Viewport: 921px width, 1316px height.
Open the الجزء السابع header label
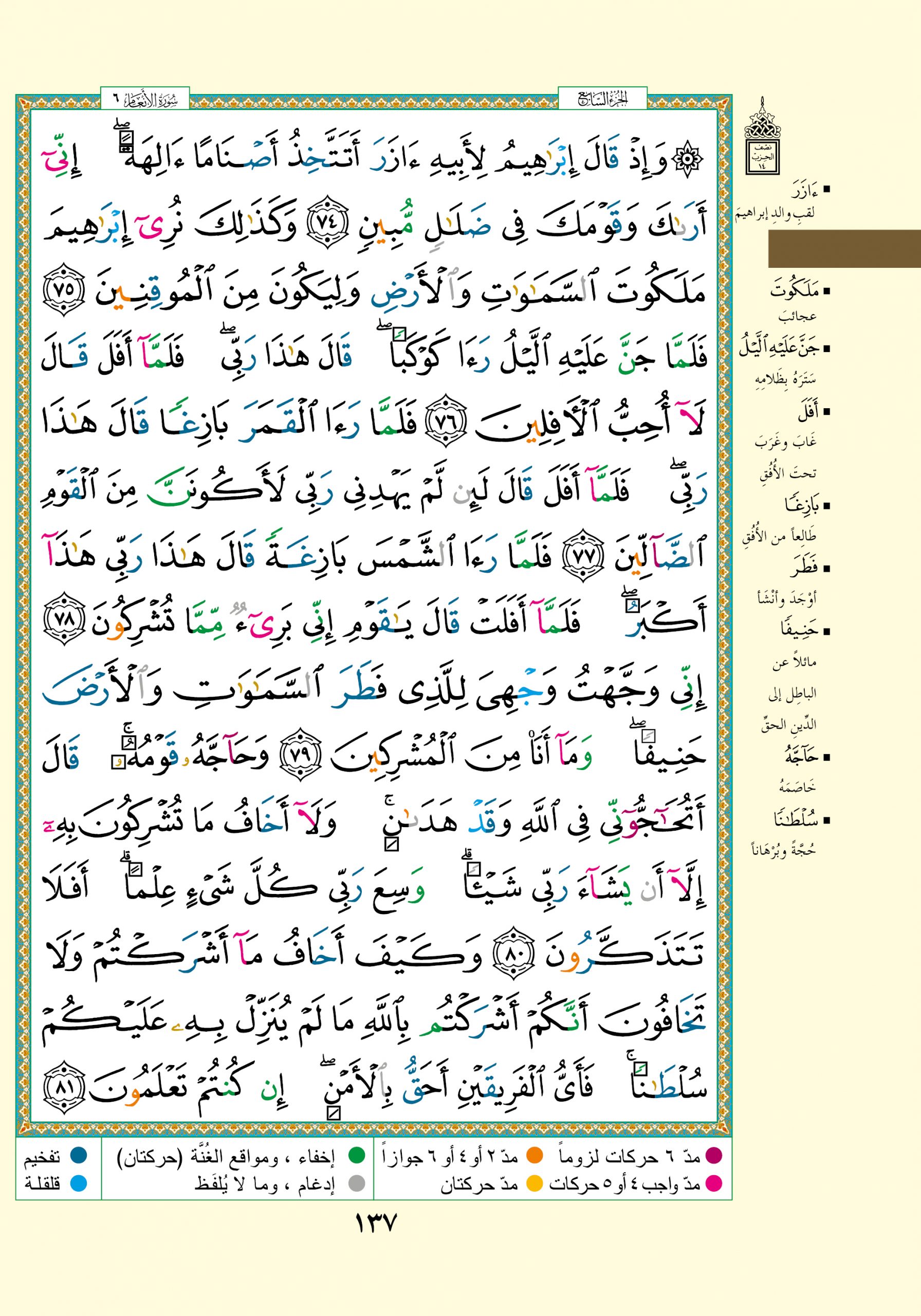(602, 100)
